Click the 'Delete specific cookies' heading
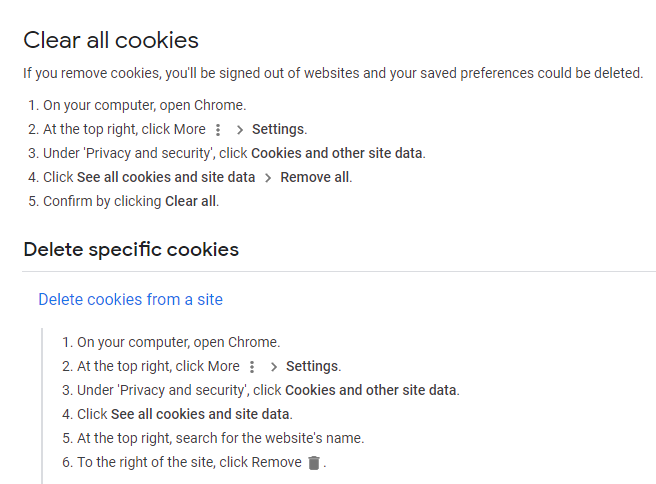Image resolution: width=656 pixels, height=484 pixels. click(131, 250)
